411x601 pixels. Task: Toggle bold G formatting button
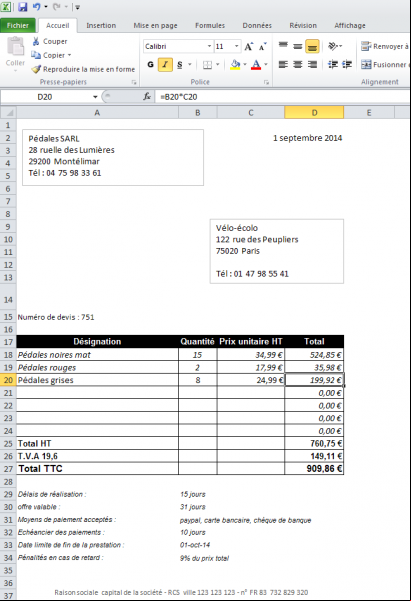(151, 65)
